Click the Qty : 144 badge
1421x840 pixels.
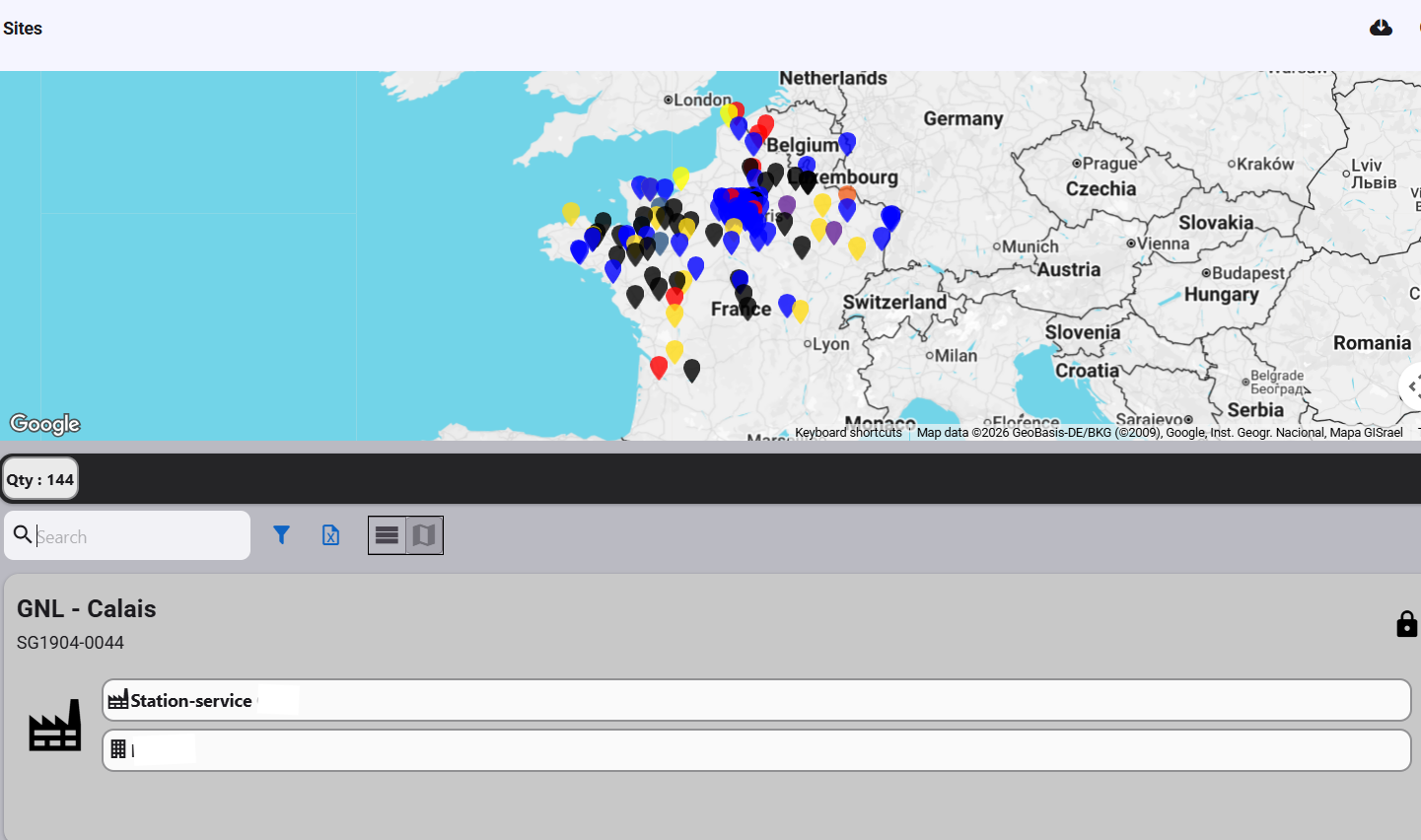(x=40, y=480)
